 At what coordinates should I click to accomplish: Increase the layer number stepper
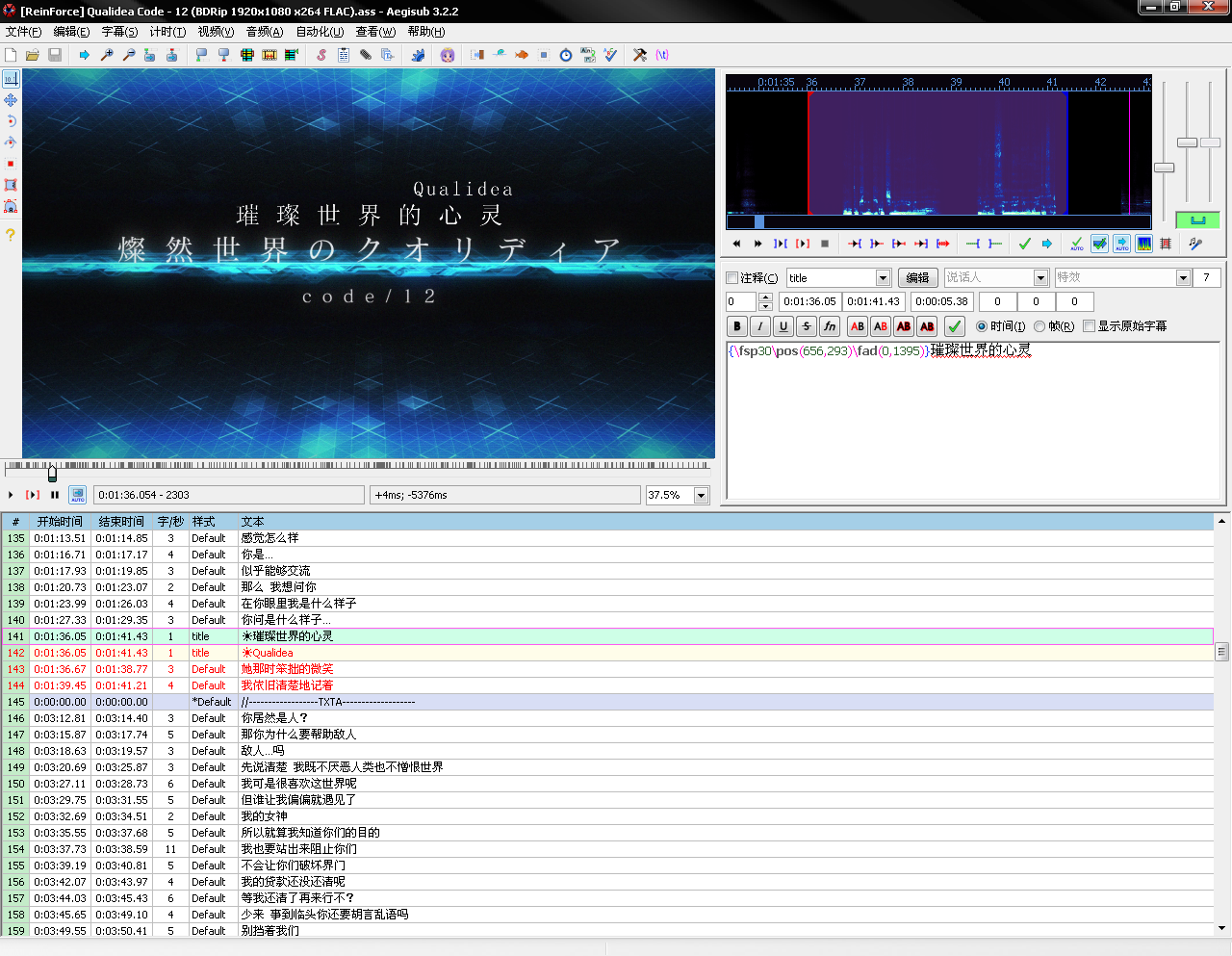click(765, 297)
